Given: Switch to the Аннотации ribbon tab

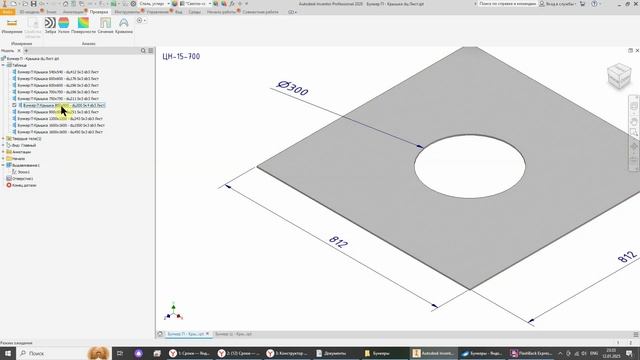Looking at the screenshot, I should click(73, 12).
